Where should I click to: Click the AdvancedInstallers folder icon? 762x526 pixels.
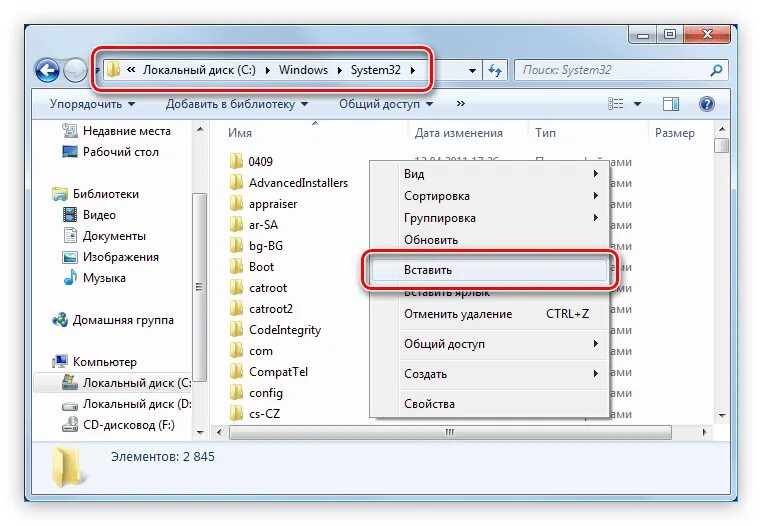pos(236,182)
